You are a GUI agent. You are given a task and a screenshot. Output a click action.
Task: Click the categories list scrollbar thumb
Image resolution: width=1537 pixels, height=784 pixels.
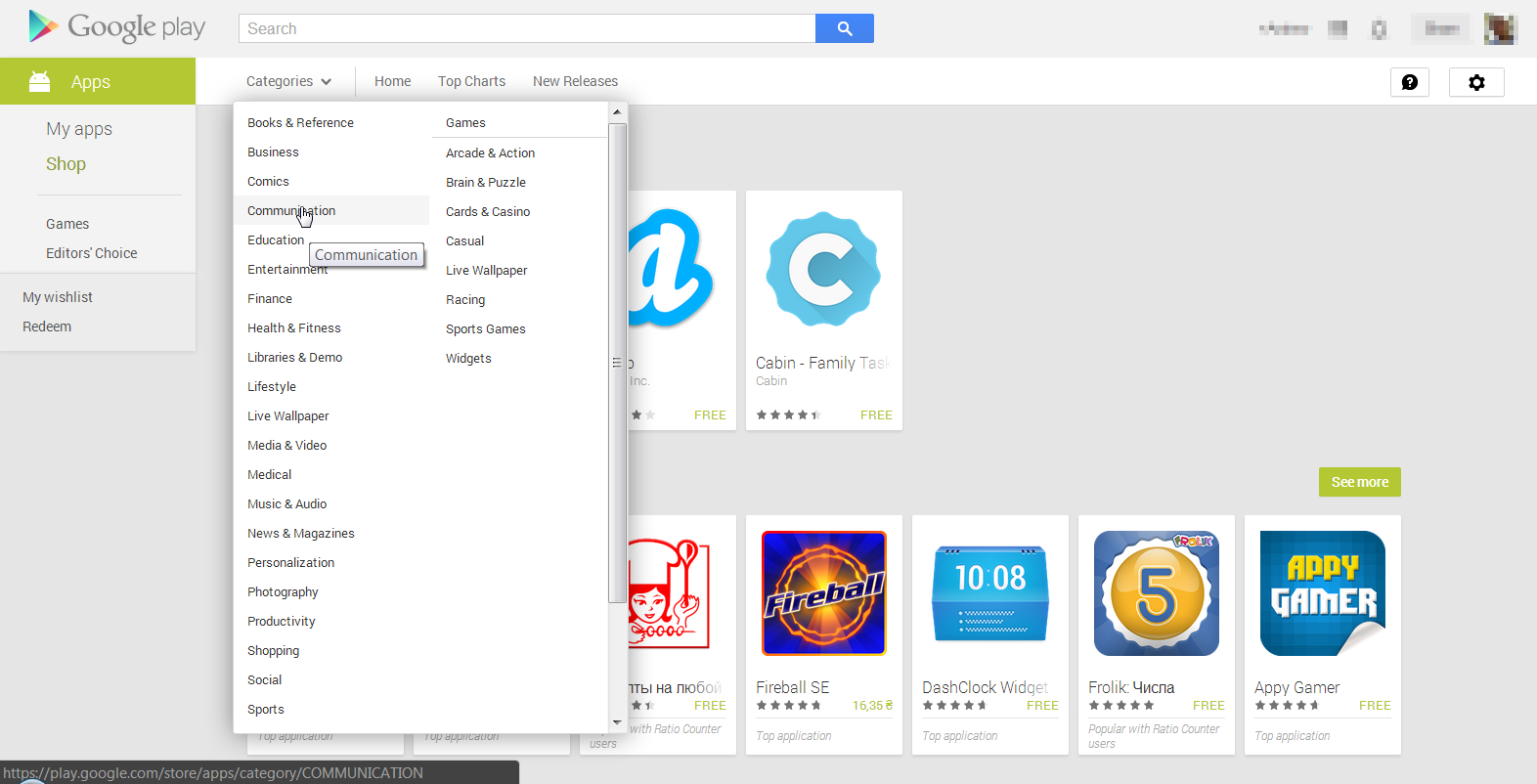click(617, 362)
